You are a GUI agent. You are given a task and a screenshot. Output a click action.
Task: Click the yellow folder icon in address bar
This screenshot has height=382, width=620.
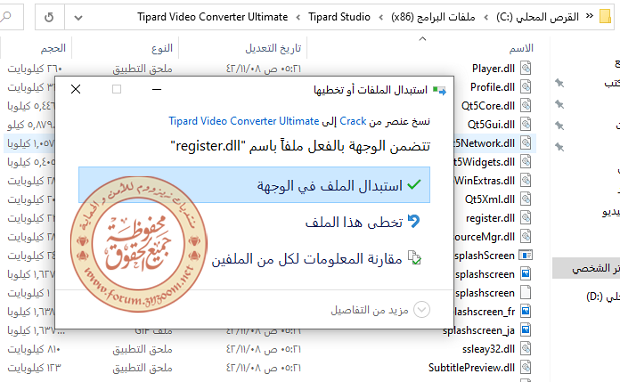pos(605,17)
